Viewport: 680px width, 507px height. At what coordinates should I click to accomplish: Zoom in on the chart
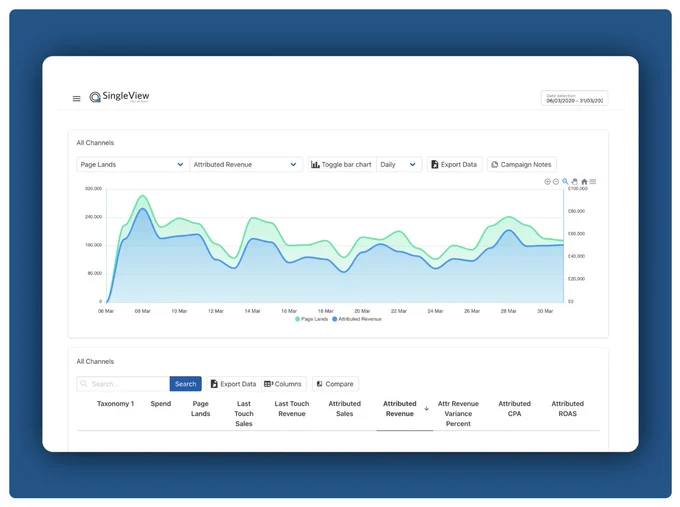pos(547,182)
